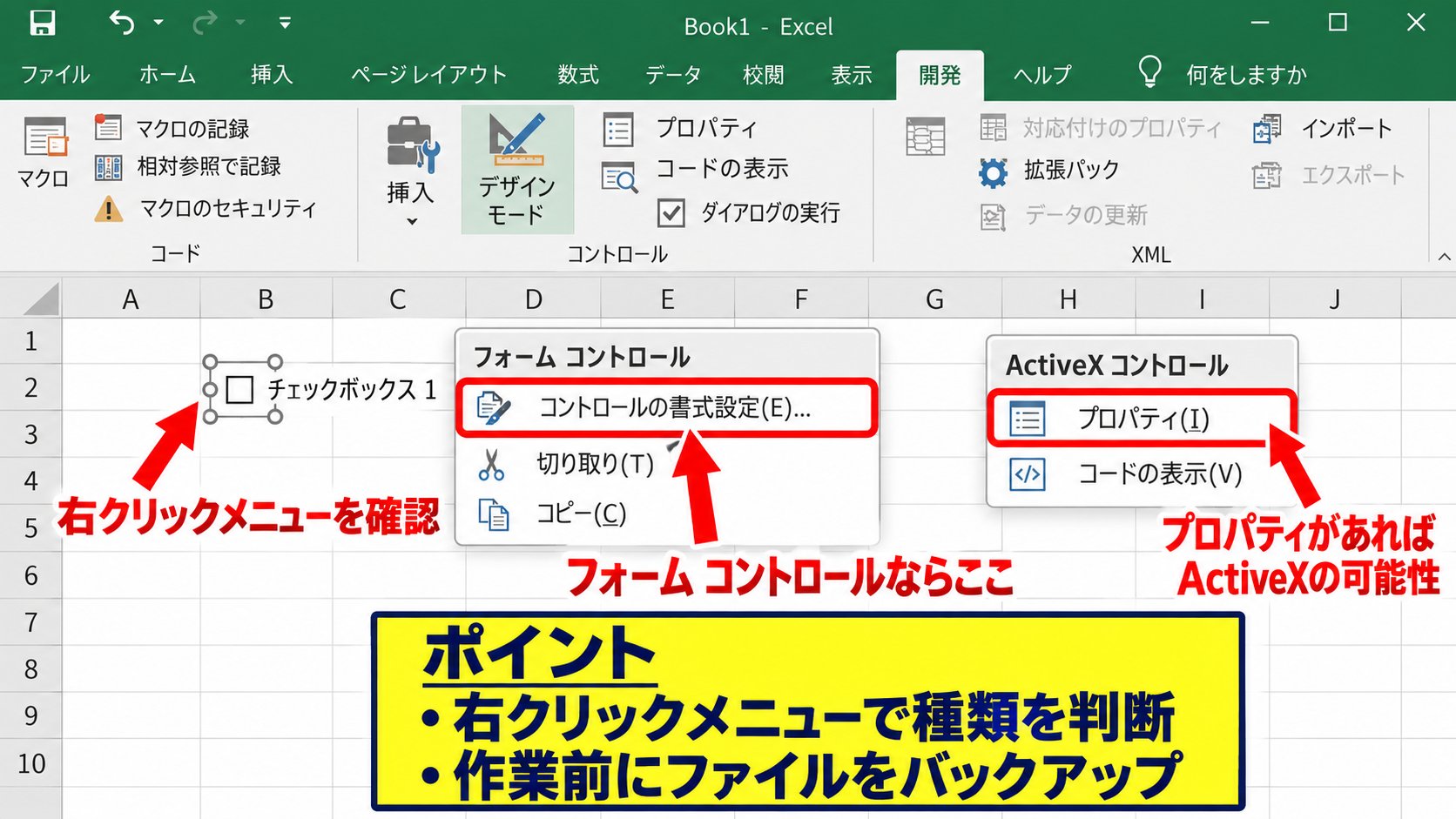Select the 開発 developer tab
Screen dimensions: 1456x819
point(940,76)
